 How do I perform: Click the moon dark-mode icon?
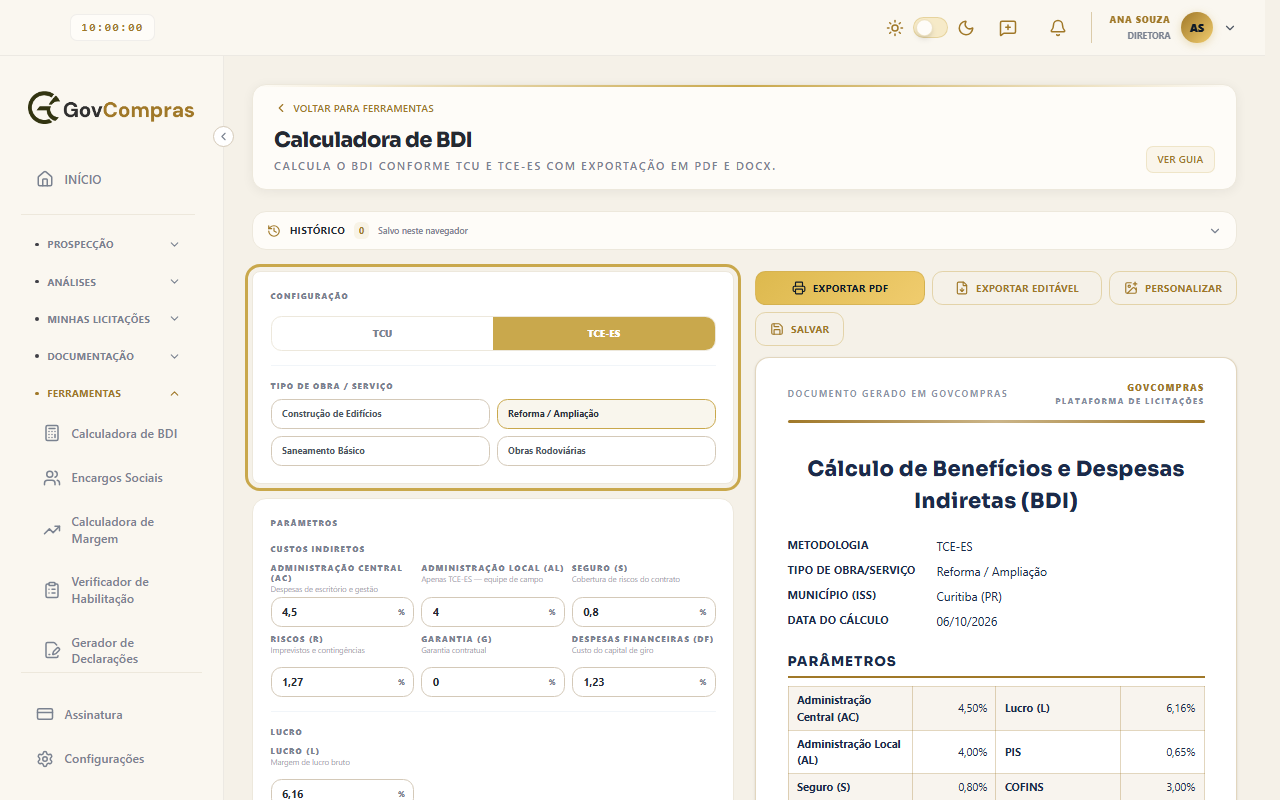click(x=966, y=28)
